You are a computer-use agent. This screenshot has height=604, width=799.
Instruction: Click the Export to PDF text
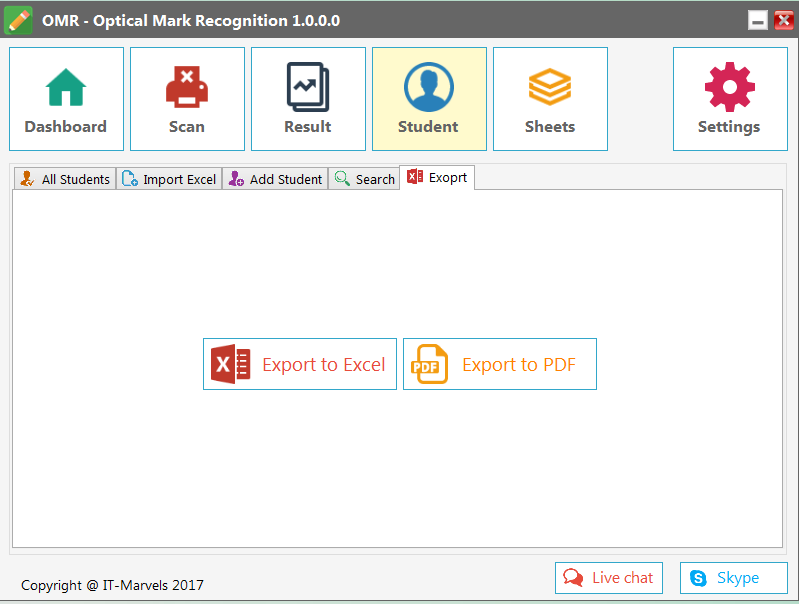pyautogui.click(x=519, y=364)
